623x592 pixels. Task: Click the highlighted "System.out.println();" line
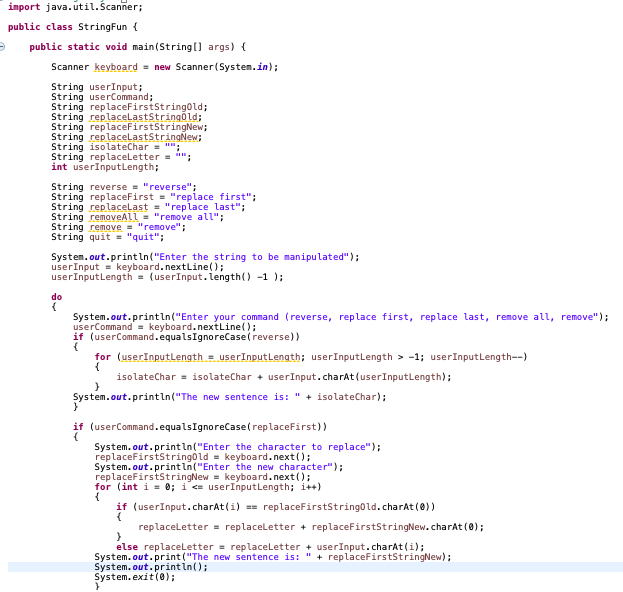151,567
